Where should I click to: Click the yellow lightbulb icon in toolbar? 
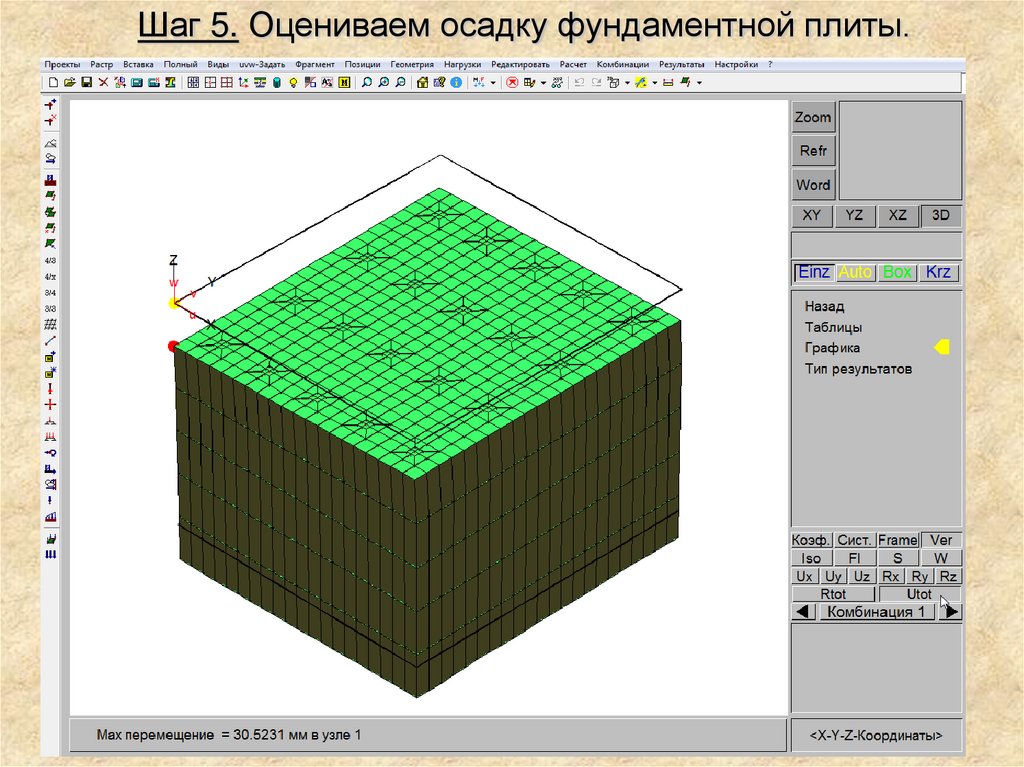click(293, 82)
